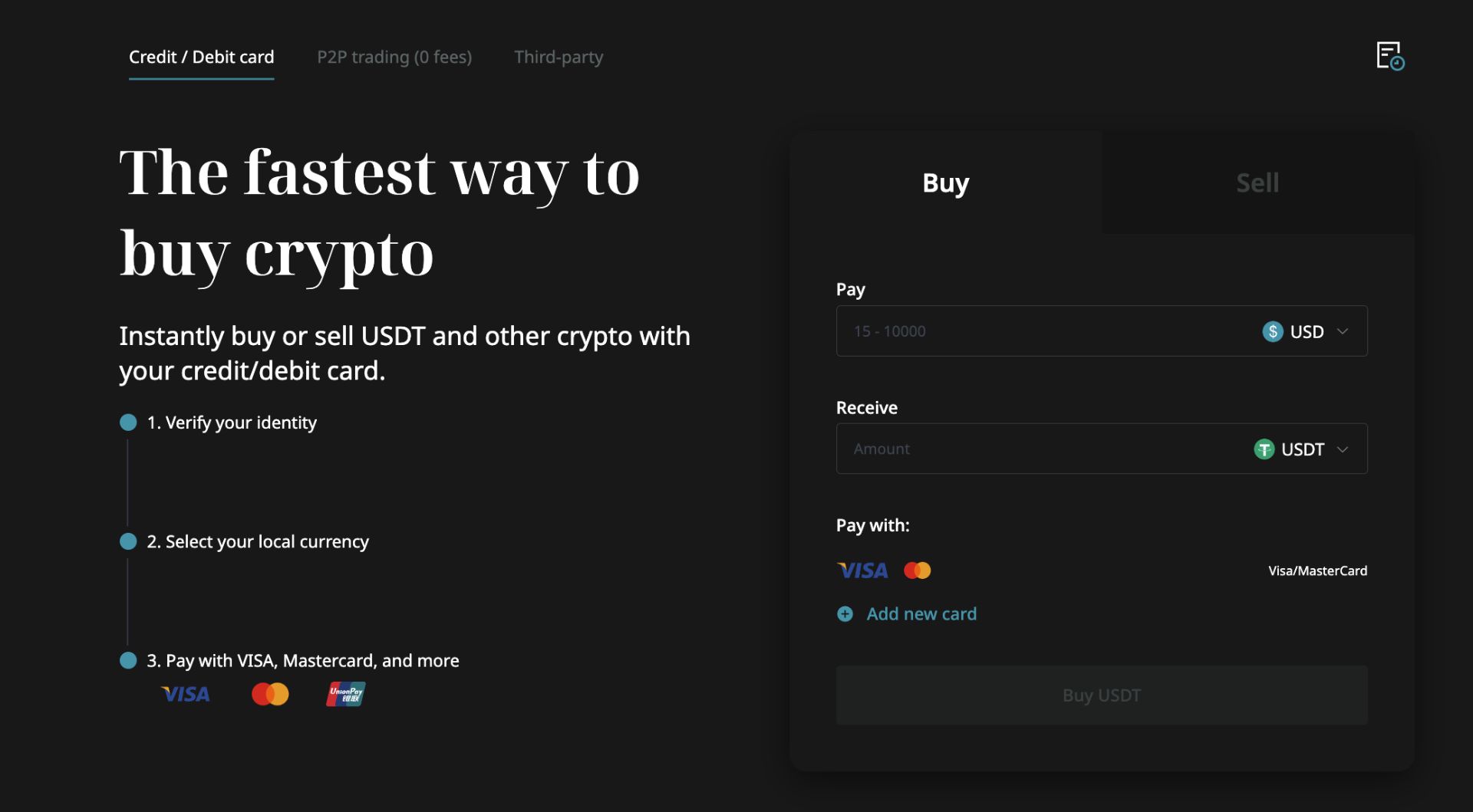Open the P2P trading (0 fees) tab

[x=394, y=58]
